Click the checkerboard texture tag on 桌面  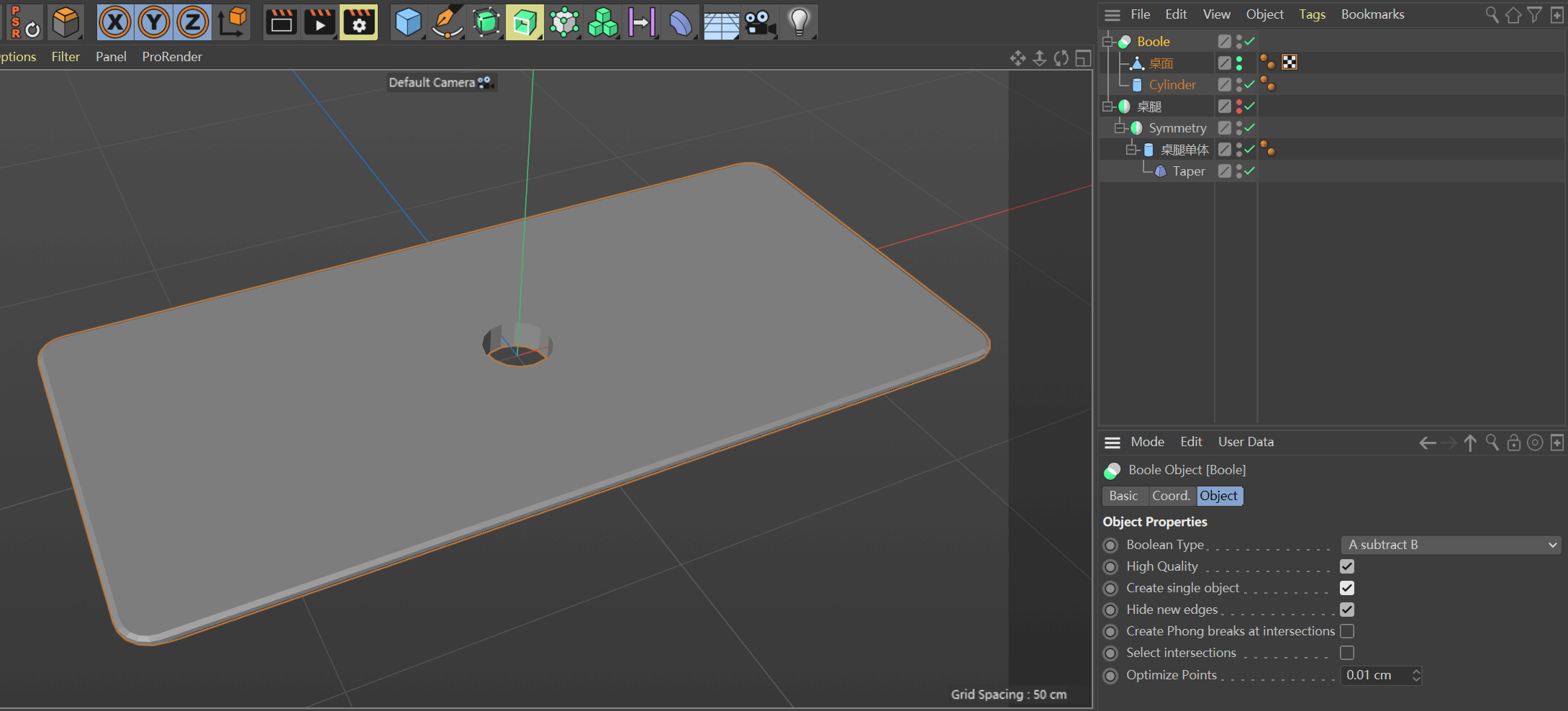pos(1290,63)
